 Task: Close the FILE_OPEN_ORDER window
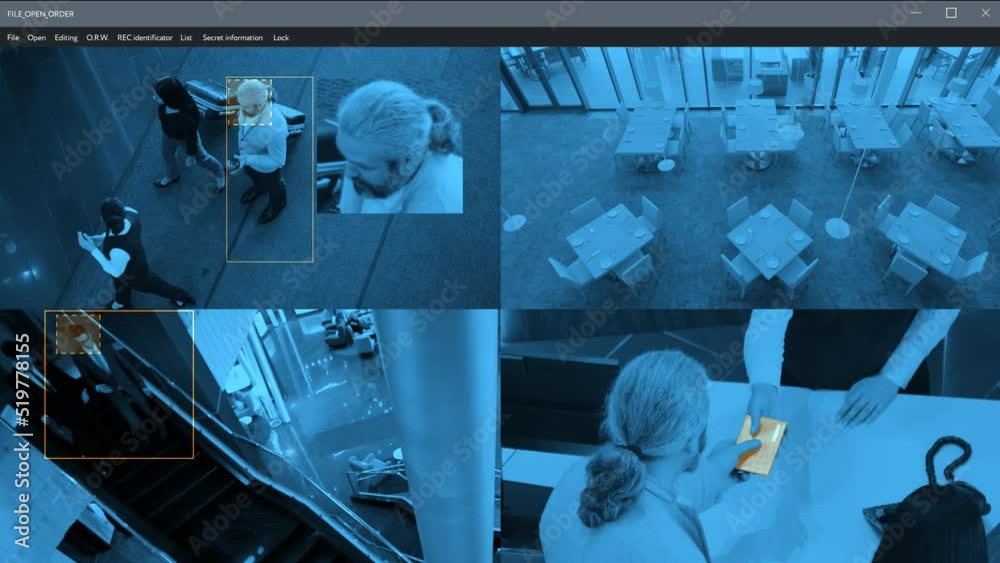[985, 13]
